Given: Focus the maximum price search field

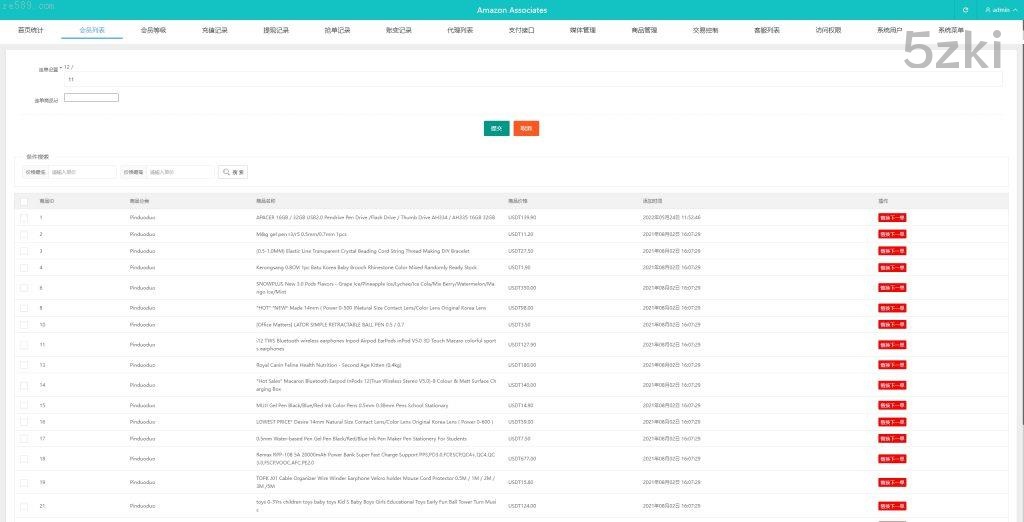Looking at the screenshot, I should [180, 172].
